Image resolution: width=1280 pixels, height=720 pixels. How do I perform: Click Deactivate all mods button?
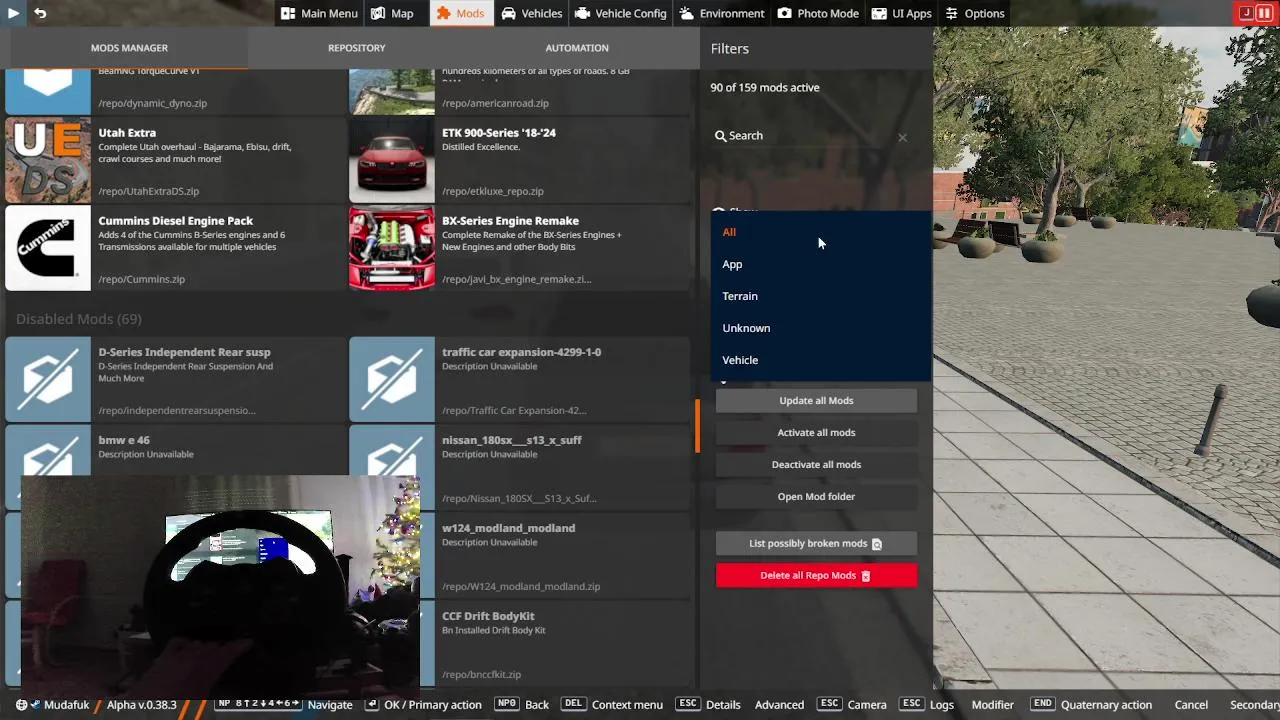(816, 465)
